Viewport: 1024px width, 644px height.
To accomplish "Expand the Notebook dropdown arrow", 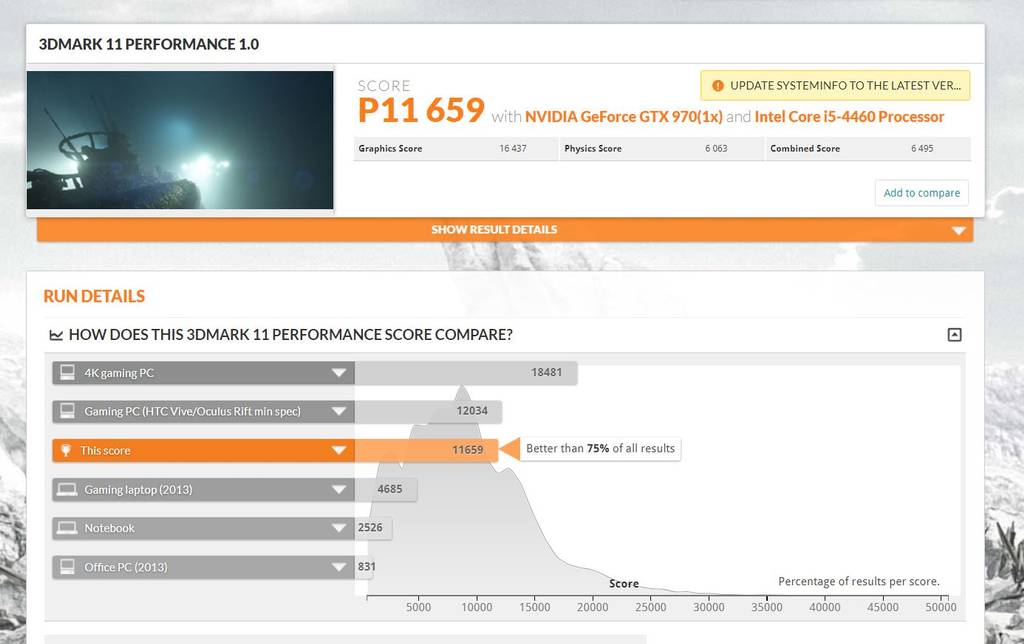I will (338, 528).
